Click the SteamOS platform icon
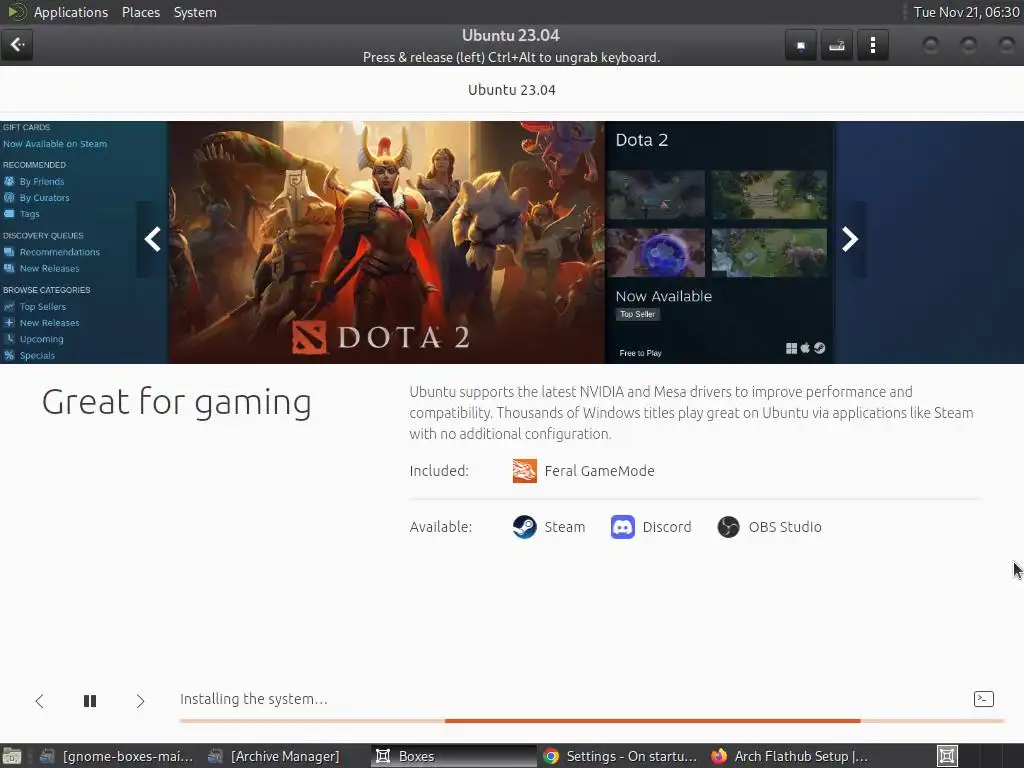Screen dimensions: 1024x768 pyautogui.click(x=820, y=349)
